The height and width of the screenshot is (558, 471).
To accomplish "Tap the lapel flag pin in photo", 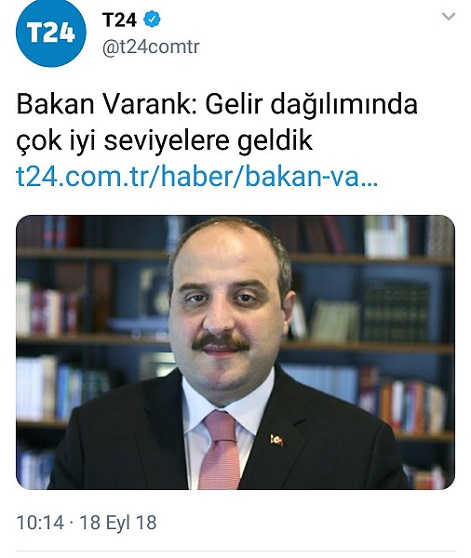I will 276,440.
